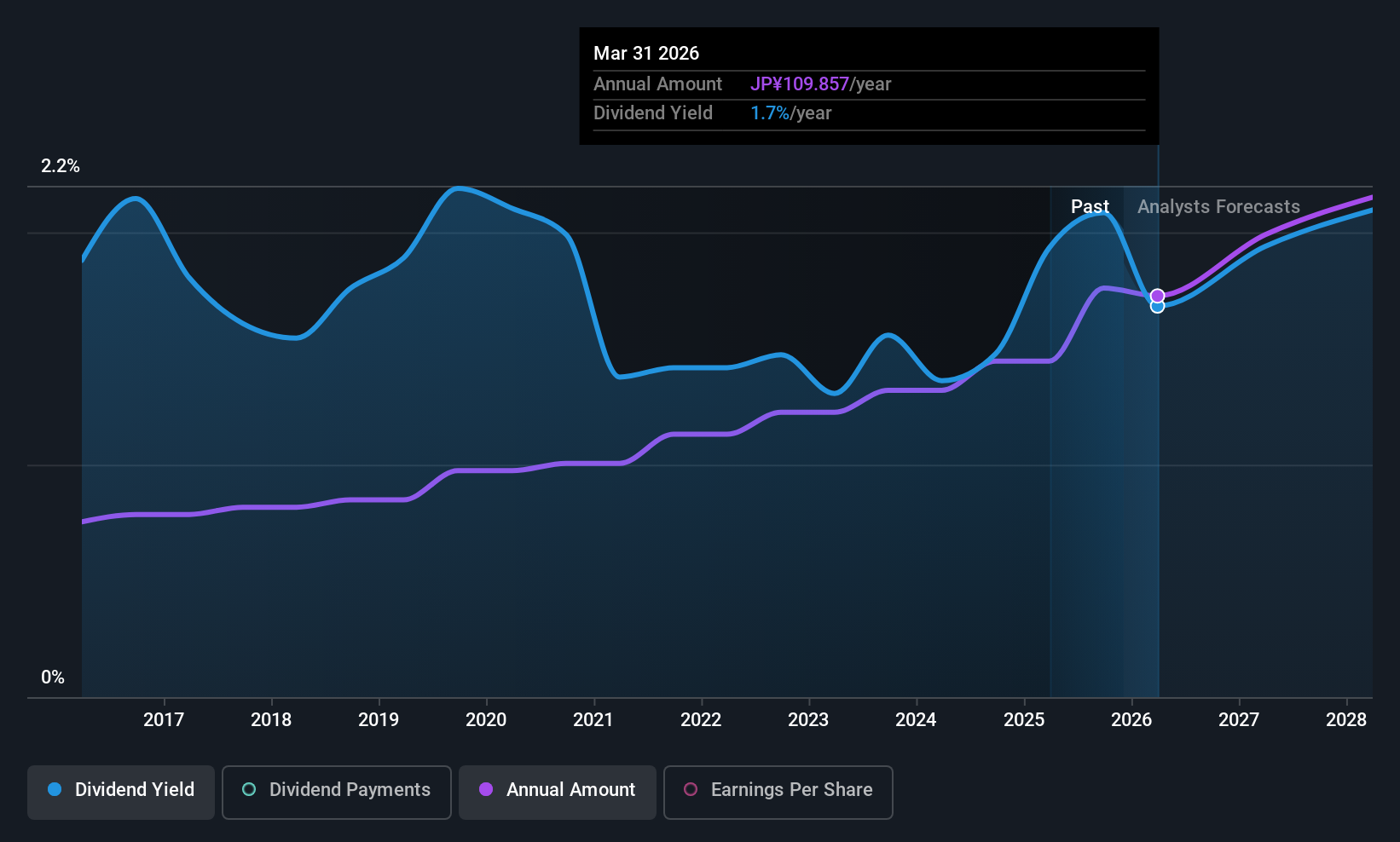Hide the Annual Amount series label
Image resolution: width=1400 pixels, height=842 pixels.
[x=570, y=790]
